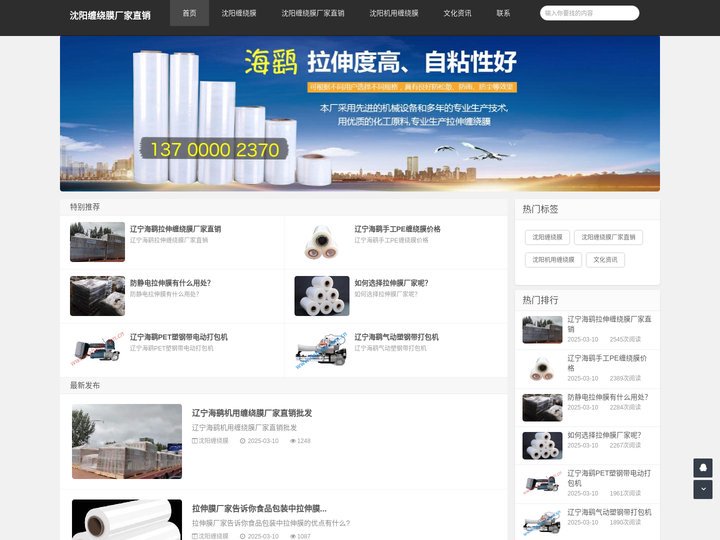Open recommended article 如何选择拉伸膜厂家呢?

pos(391,283)
